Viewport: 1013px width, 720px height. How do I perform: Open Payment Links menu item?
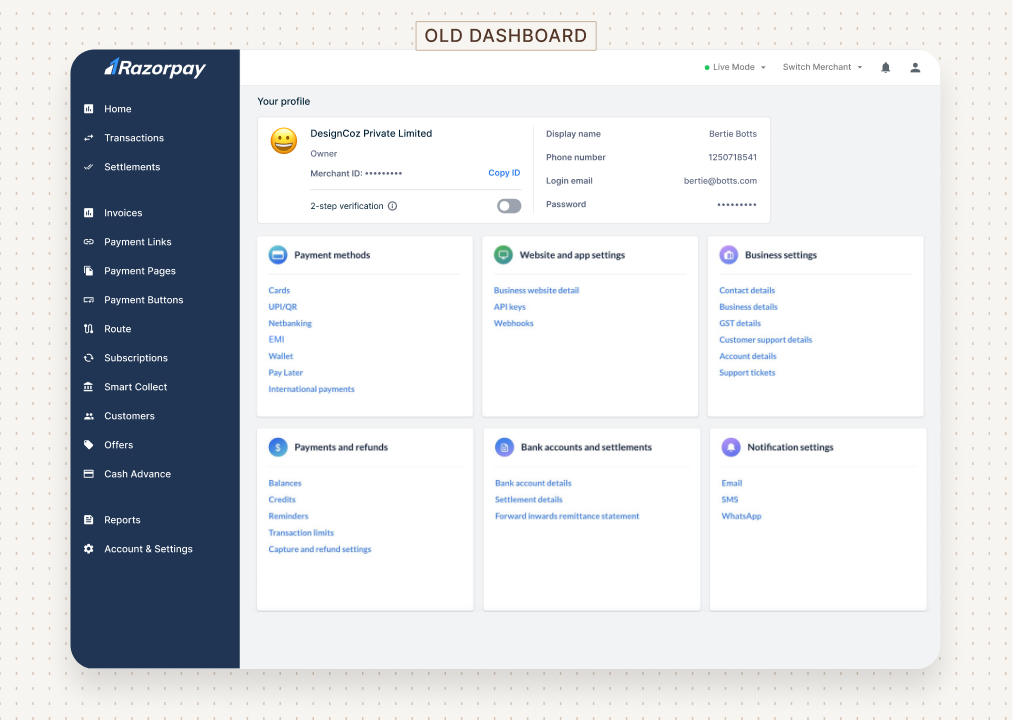click(138, 242)
